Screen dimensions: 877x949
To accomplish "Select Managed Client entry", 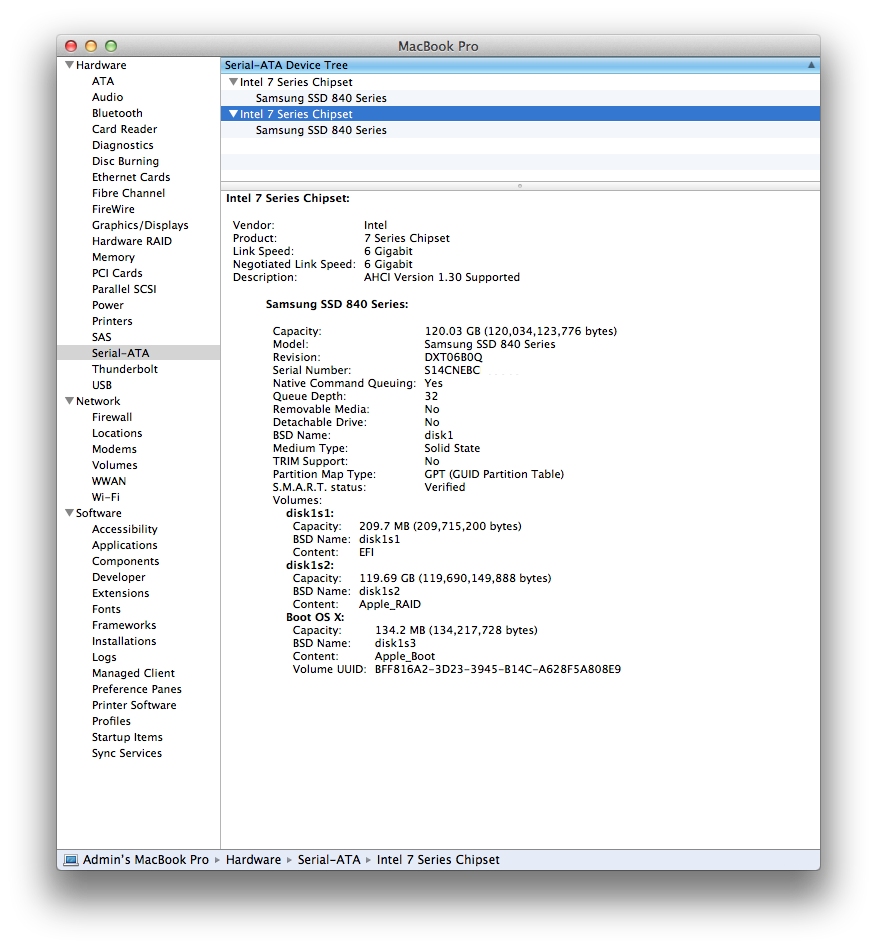I will [133, 673].
